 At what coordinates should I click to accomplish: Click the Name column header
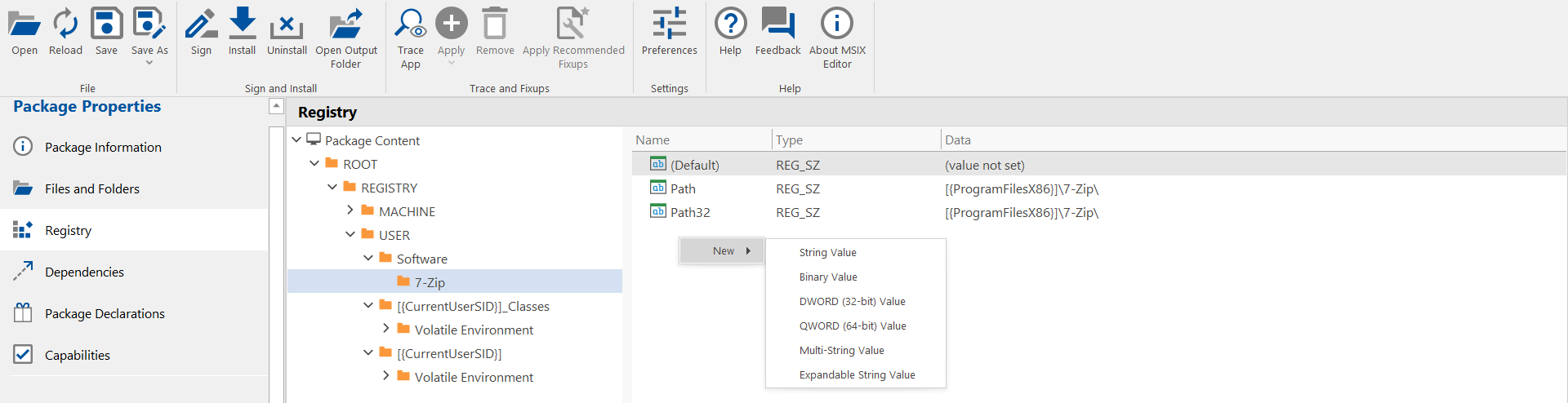(653, 140)
